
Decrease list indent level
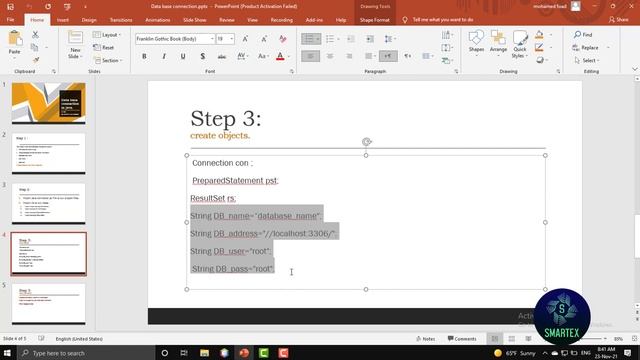click(x=351, y=39)
